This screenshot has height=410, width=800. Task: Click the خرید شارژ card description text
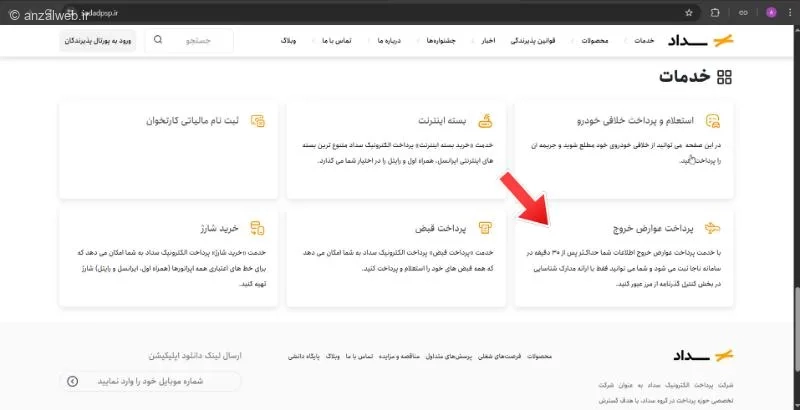[172, 268]
